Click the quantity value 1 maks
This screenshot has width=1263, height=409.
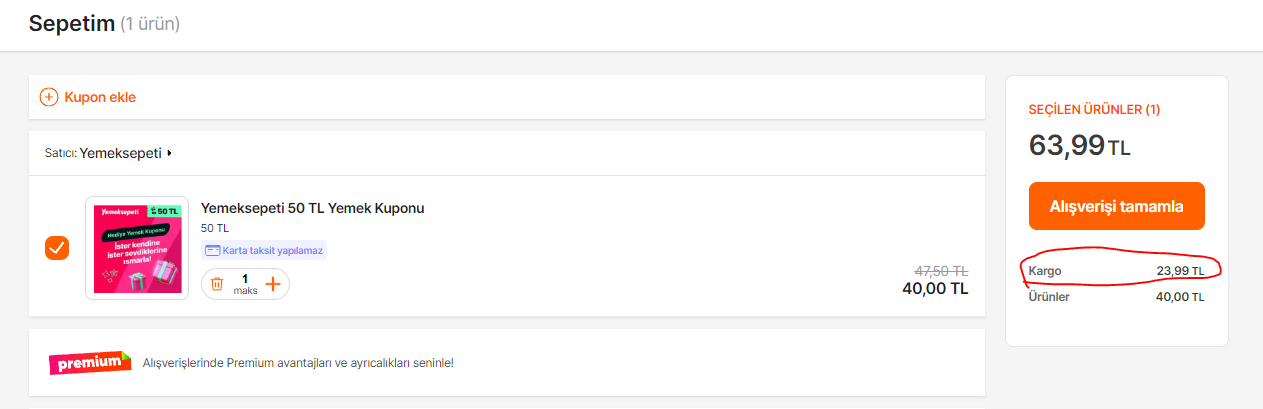click(245, 284)
